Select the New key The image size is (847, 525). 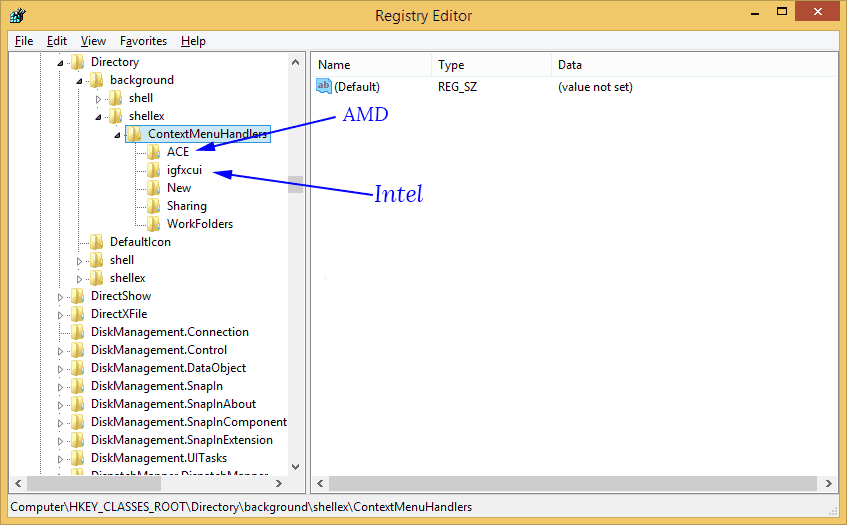[179, 187]
